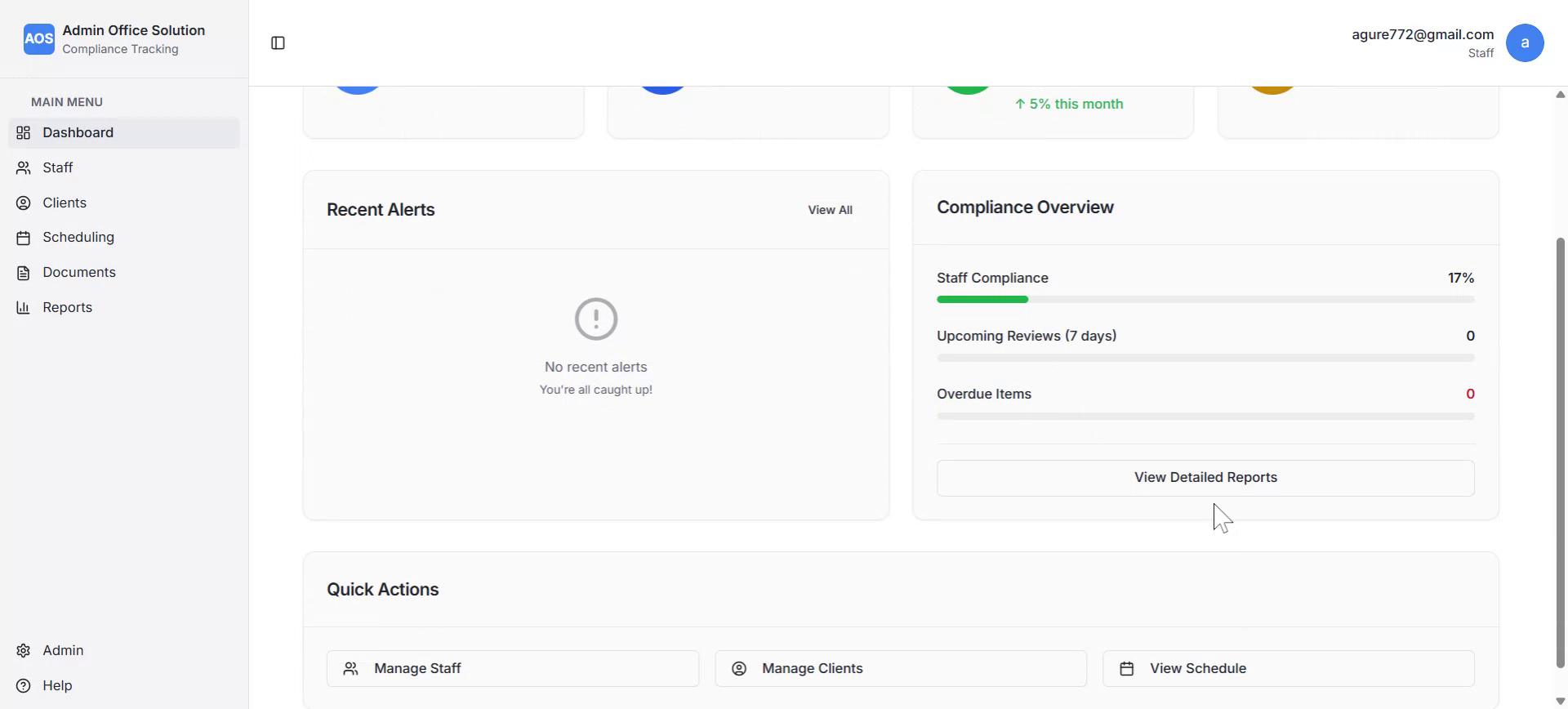This screenshot has height=709, width=1568.
Task: Navigate to Documents menu item
Action: click(124, 273)
